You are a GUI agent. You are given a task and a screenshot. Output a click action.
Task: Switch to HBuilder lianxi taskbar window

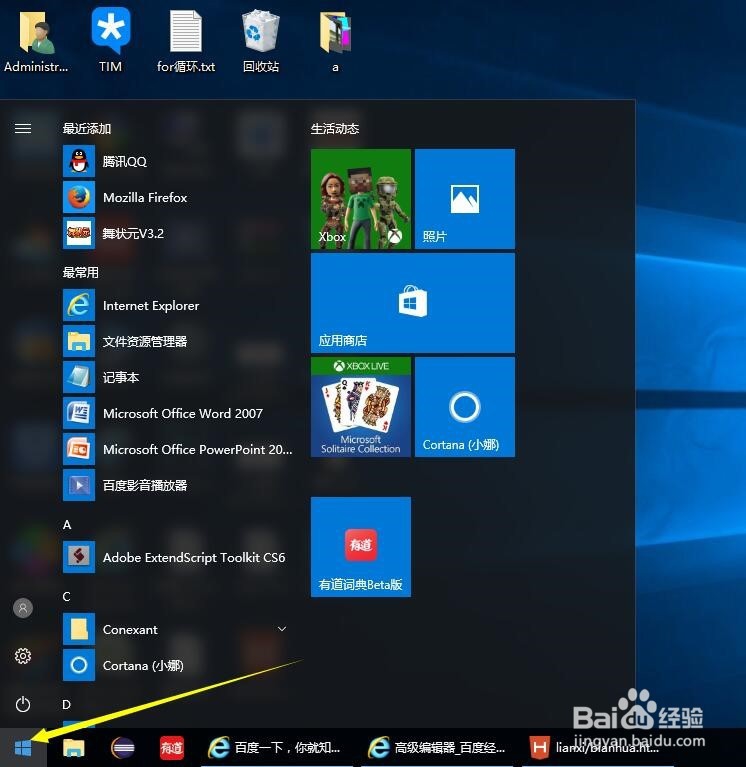[x=598, y=747]
